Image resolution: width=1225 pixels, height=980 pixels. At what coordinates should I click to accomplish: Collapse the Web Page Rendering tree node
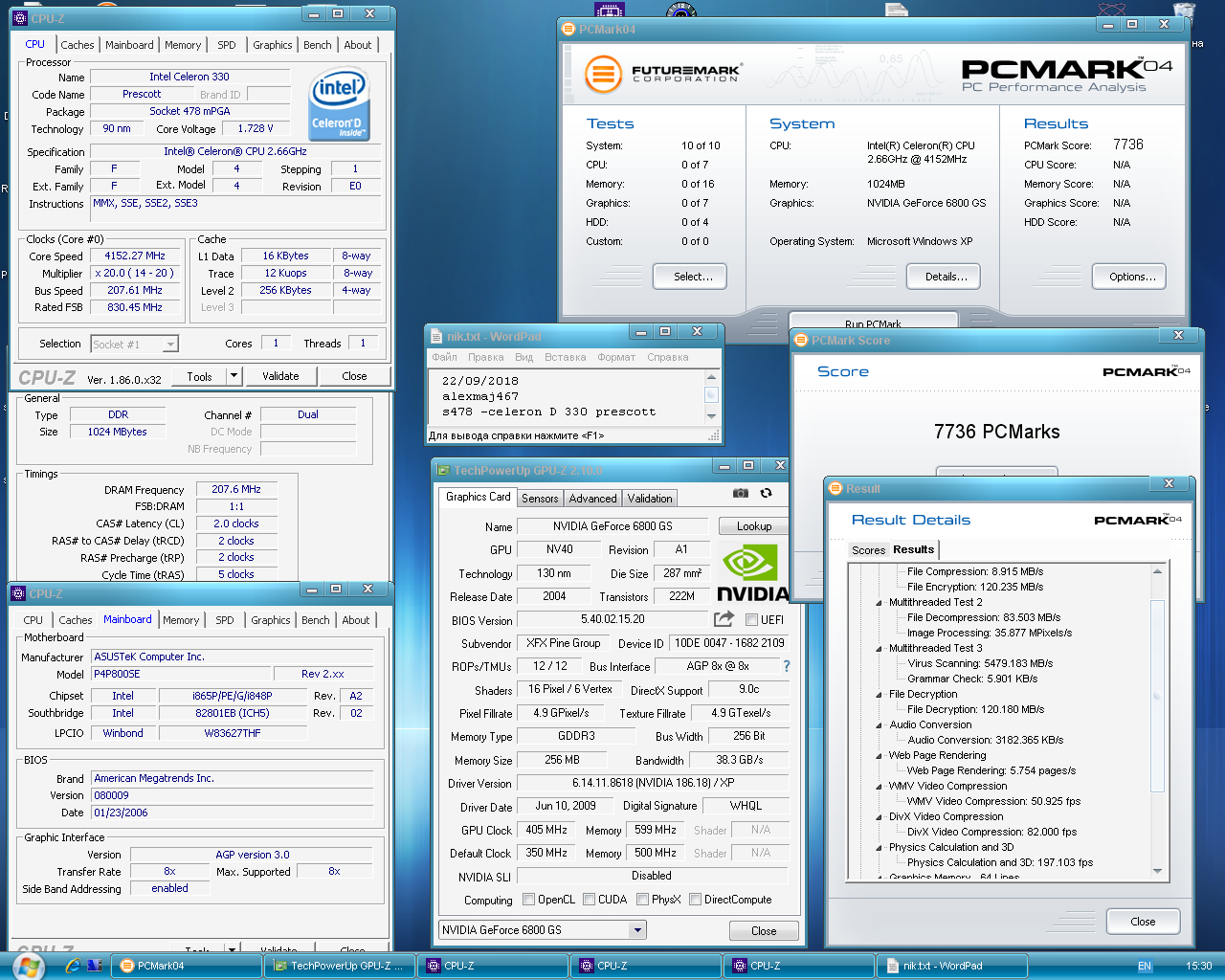(x=880, y=755)
